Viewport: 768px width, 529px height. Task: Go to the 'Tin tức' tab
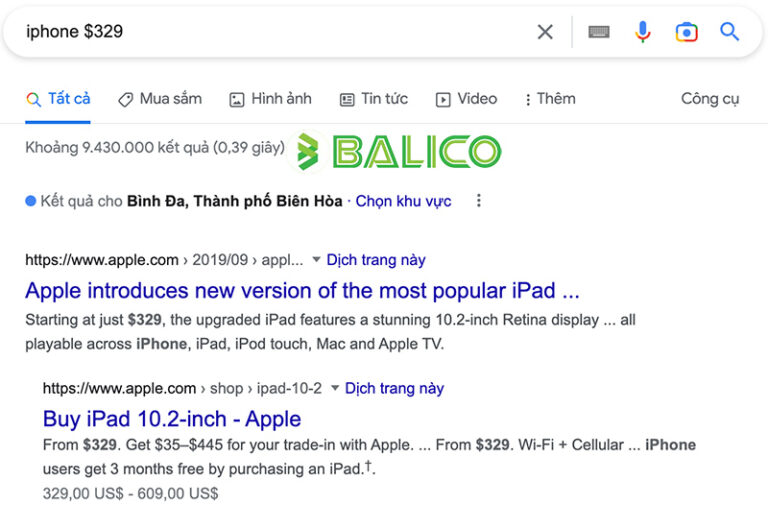[x=374, y=99]
